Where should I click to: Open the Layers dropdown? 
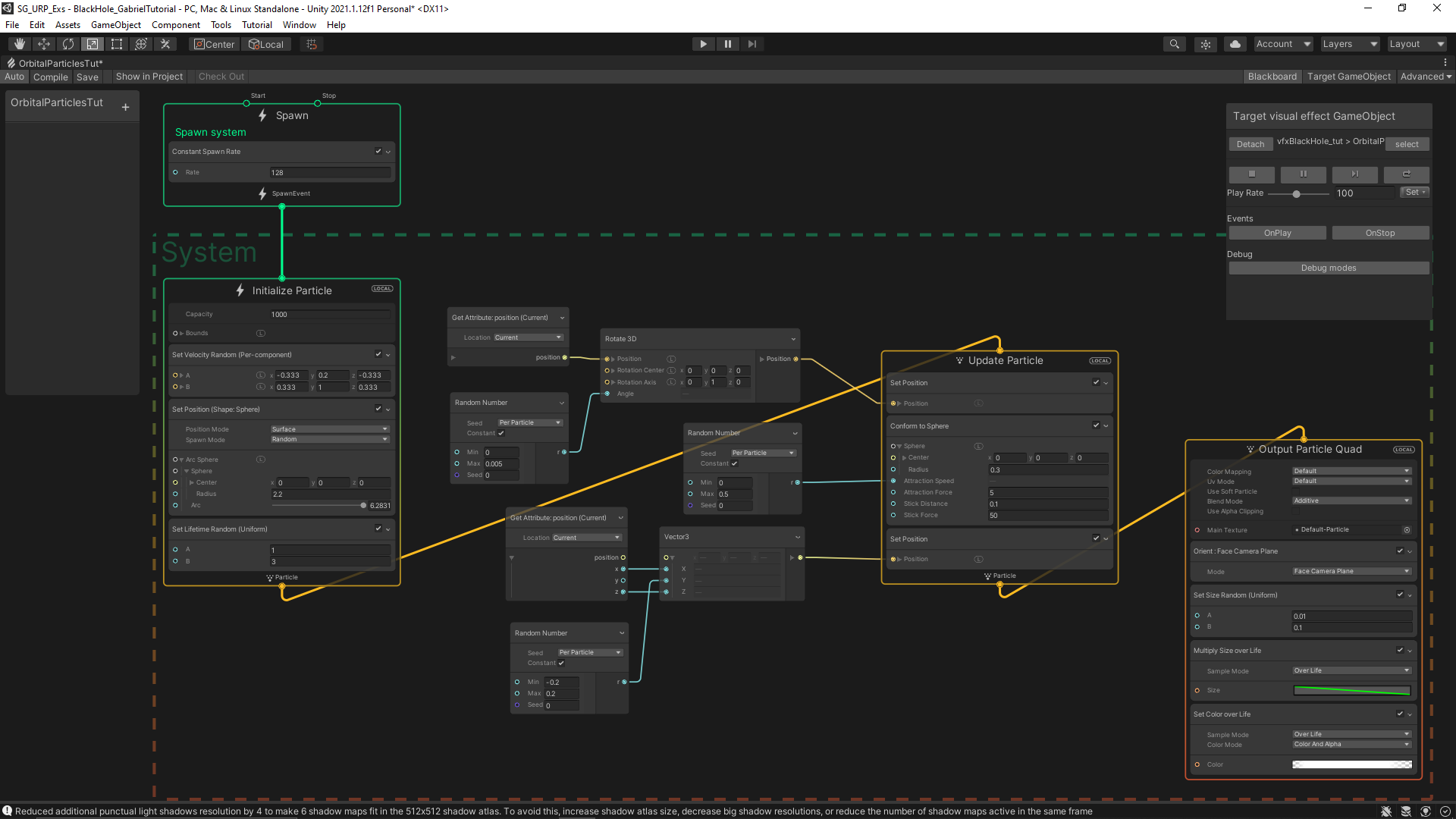[1350, 44]
